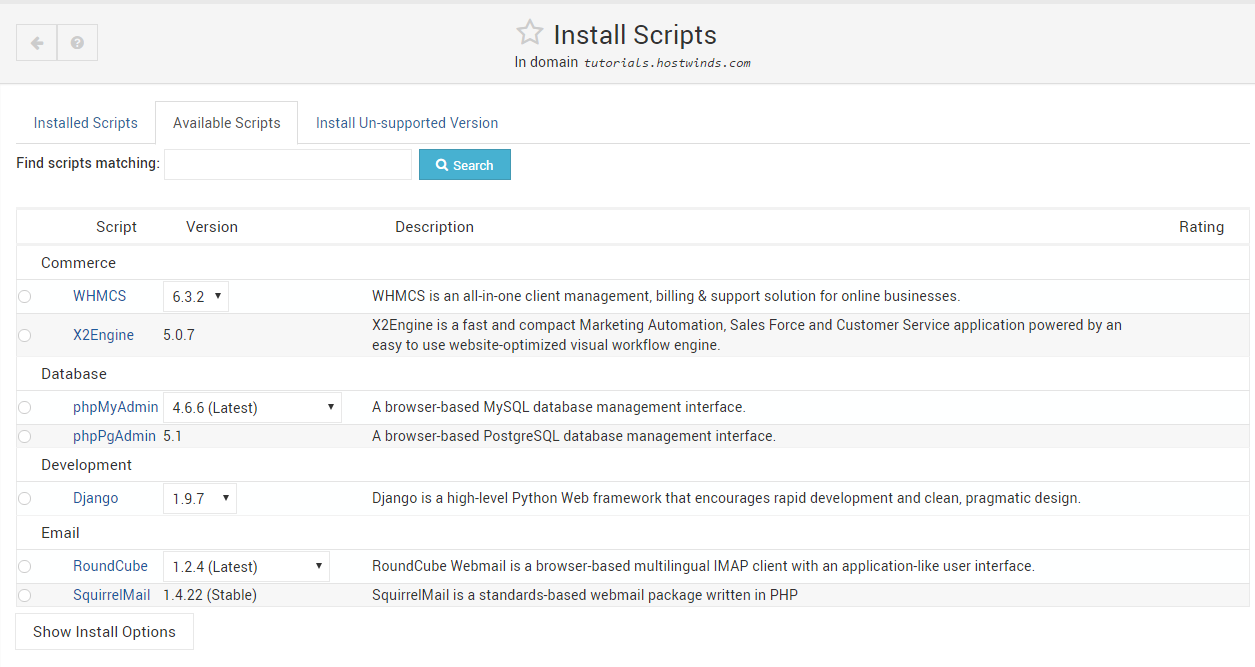Click the Script column header
This screenshot has height=667, width=1255.
[116, 227]
